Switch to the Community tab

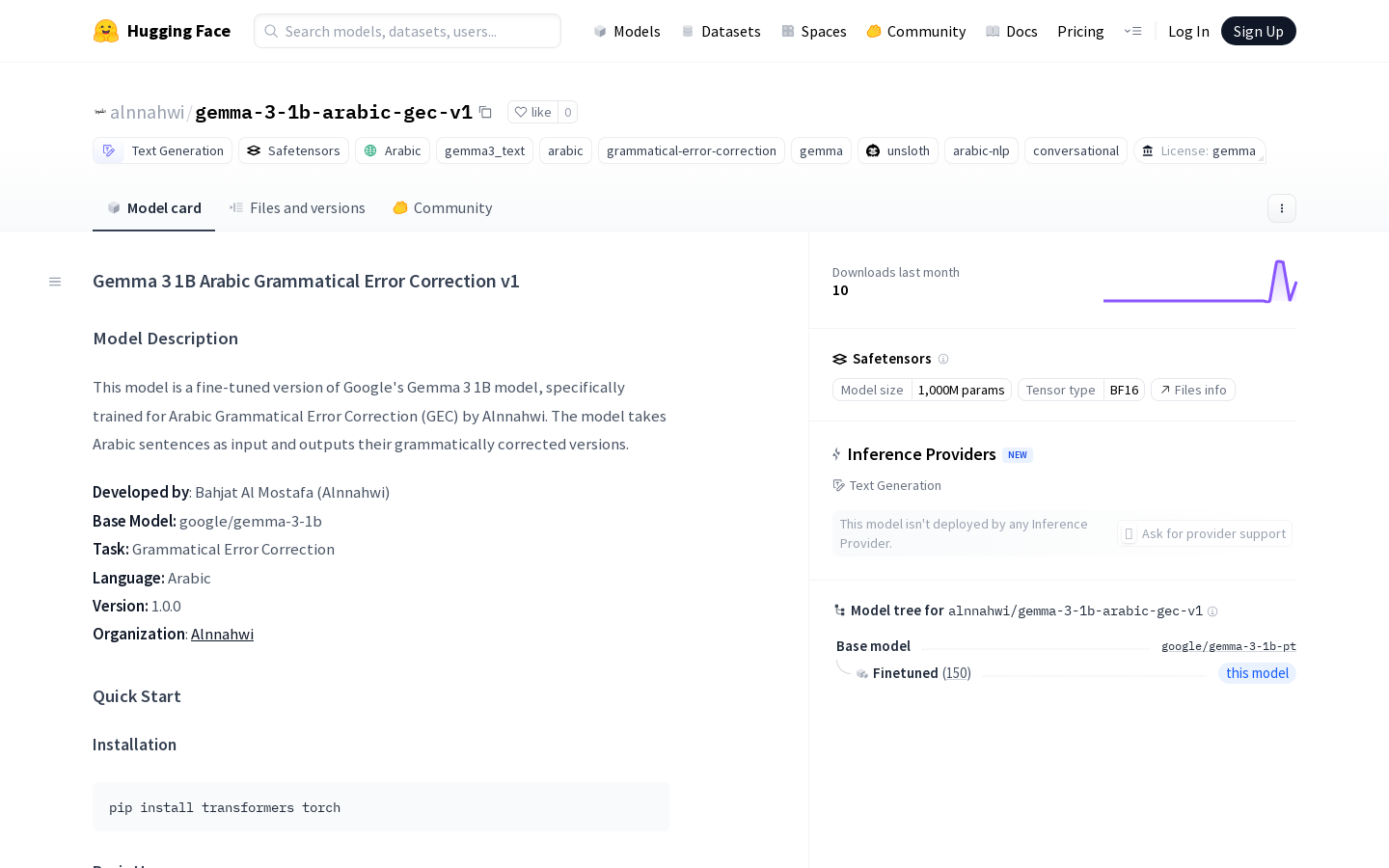pos(443,208)
